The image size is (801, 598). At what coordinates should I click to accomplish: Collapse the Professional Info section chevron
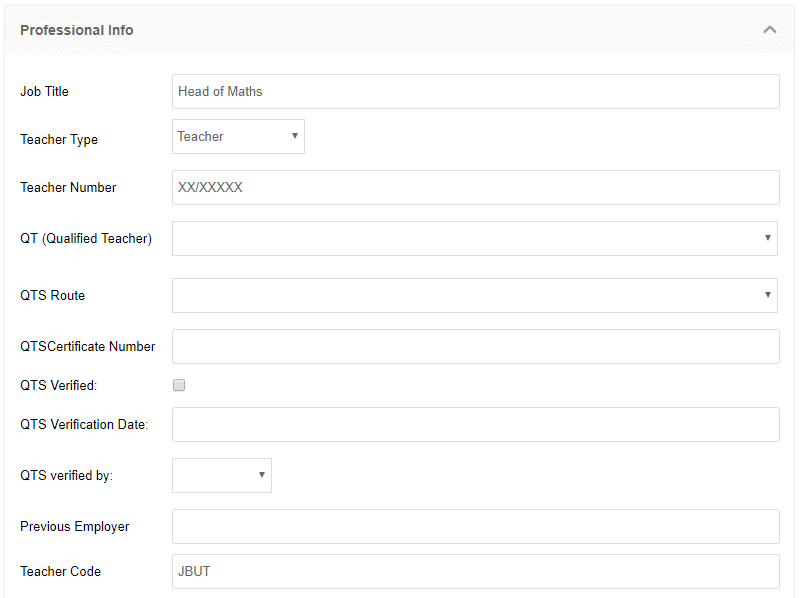(x=769, y=30)
